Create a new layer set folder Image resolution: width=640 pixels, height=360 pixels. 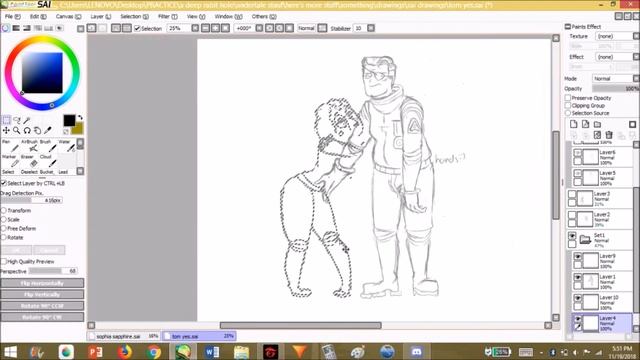(597, 124)
